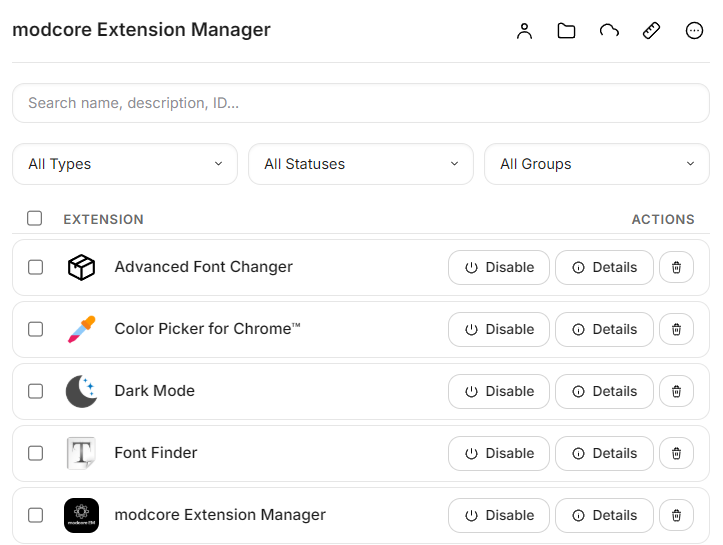Expand the All Types dropdown
Image resolution: width=723 pixels, height=545 pixels.
click(x=125, y=164)
